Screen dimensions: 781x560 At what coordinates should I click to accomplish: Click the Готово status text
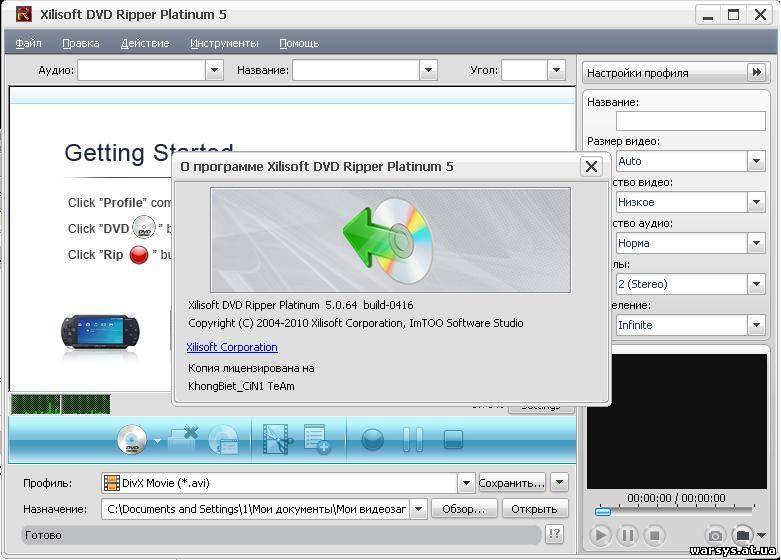[x=43, y=535]
